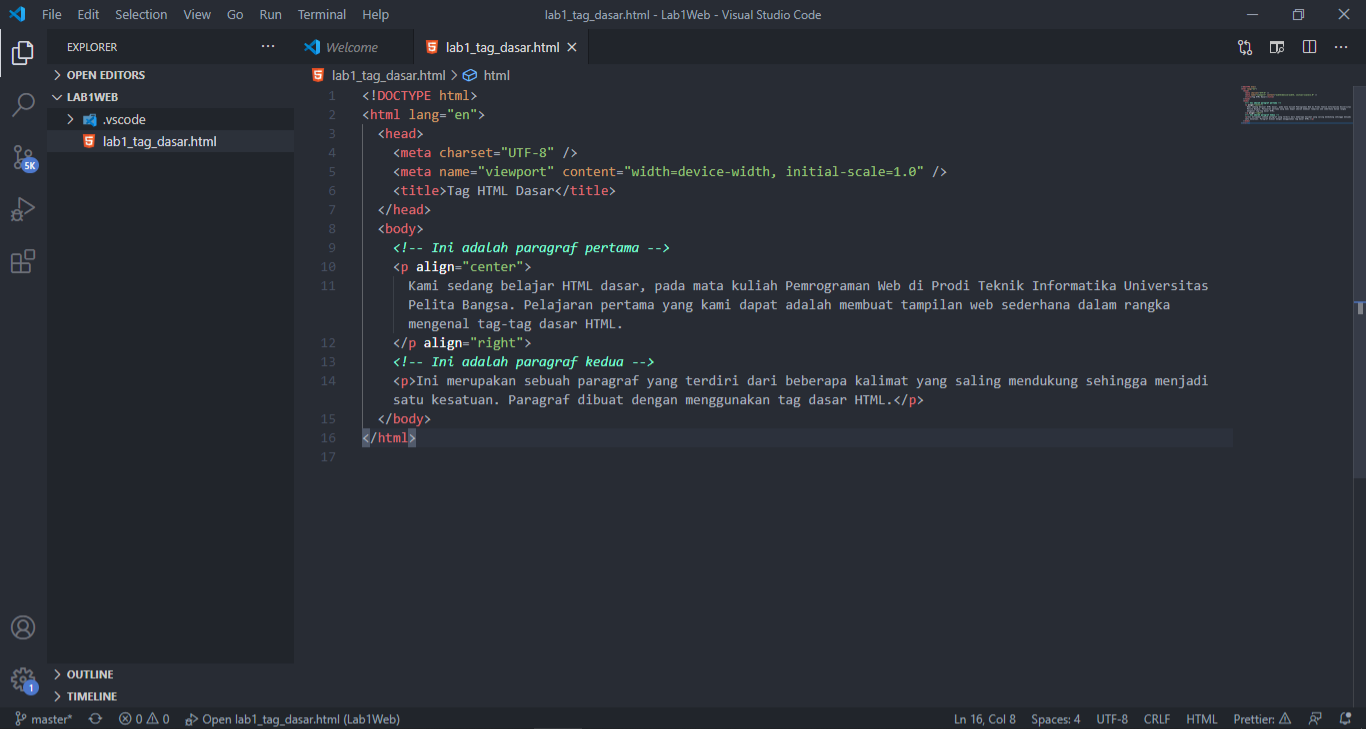The width and height of the screenshot is (1366, 729).
Task: Open Customize Layout icon in title bar
Action: pos(1276,46)
